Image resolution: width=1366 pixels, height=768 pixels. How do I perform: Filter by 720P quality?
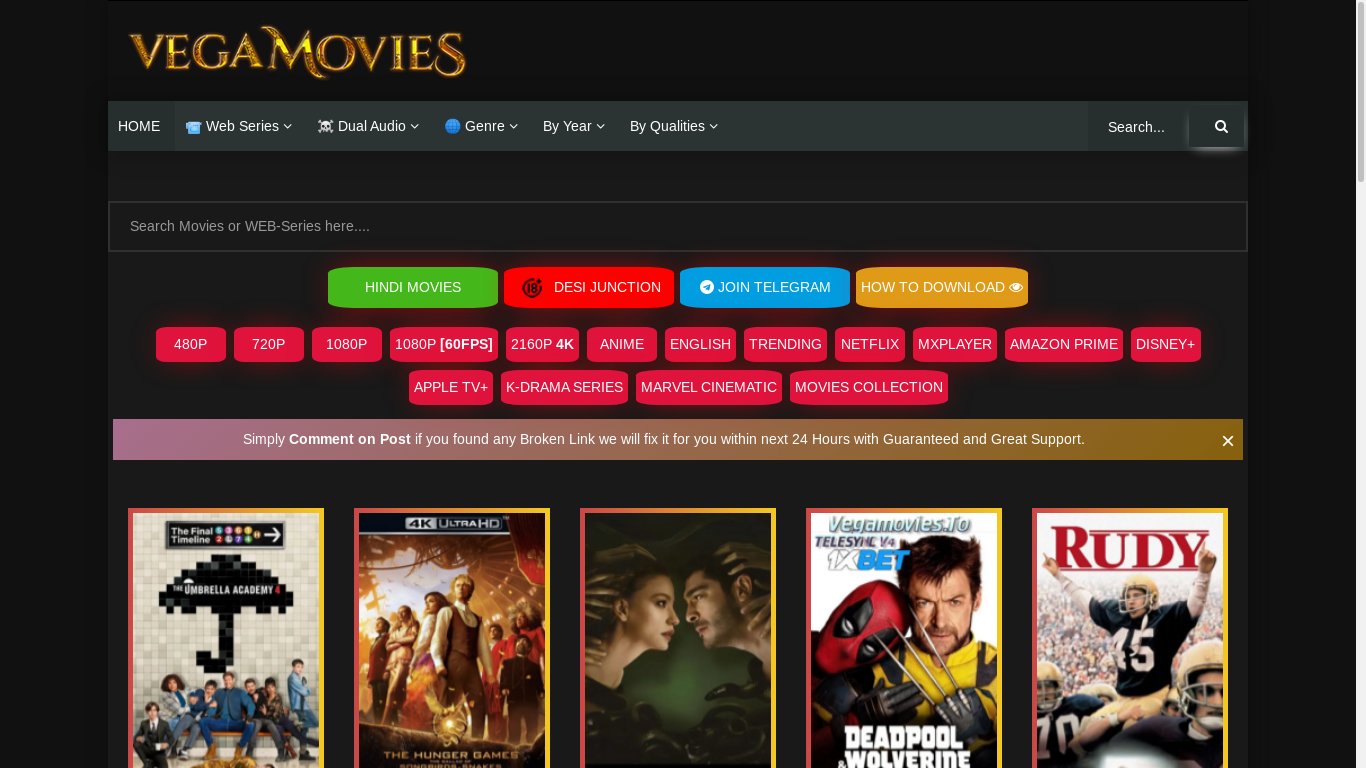(x=269, y=344)
